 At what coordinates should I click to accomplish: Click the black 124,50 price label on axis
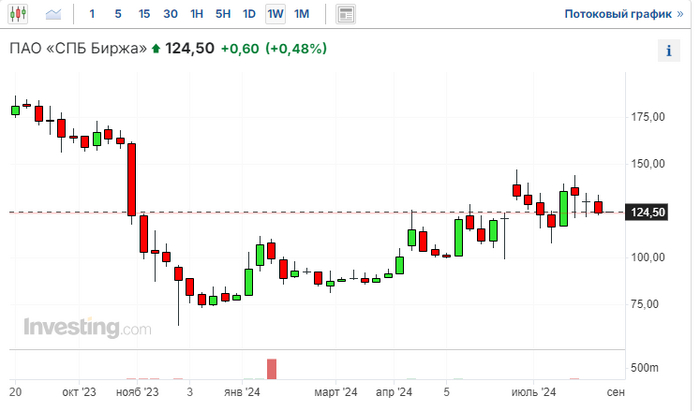[x=647, y=212]
